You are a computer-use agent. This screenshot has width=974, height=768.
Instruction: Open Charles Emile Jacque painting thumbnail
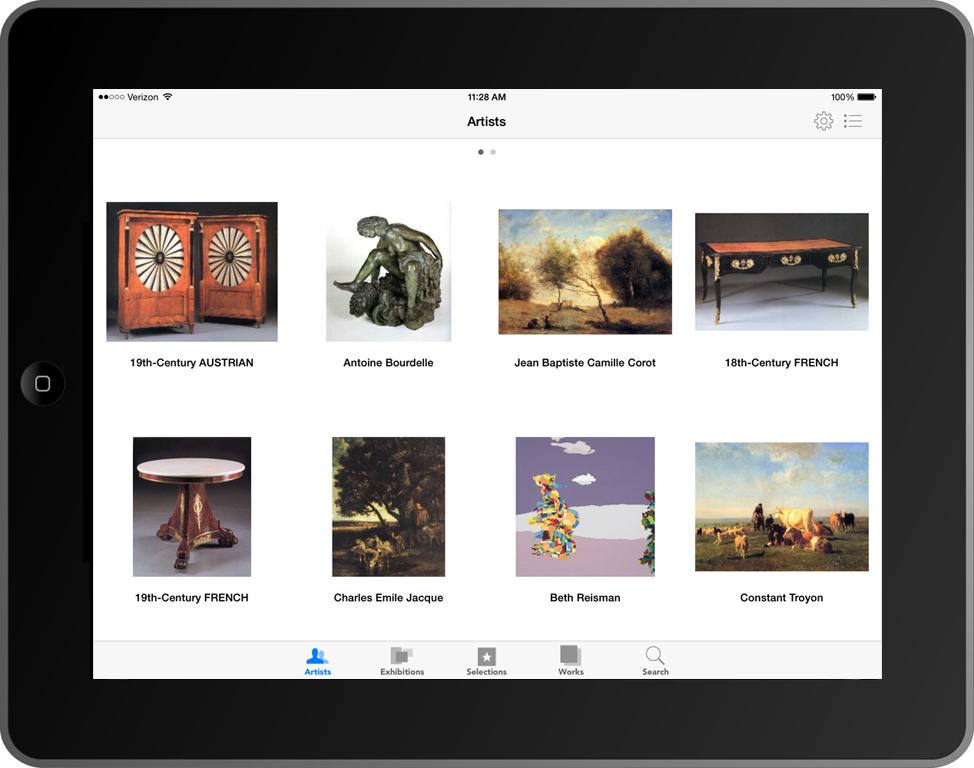click(x=389, y=506)
